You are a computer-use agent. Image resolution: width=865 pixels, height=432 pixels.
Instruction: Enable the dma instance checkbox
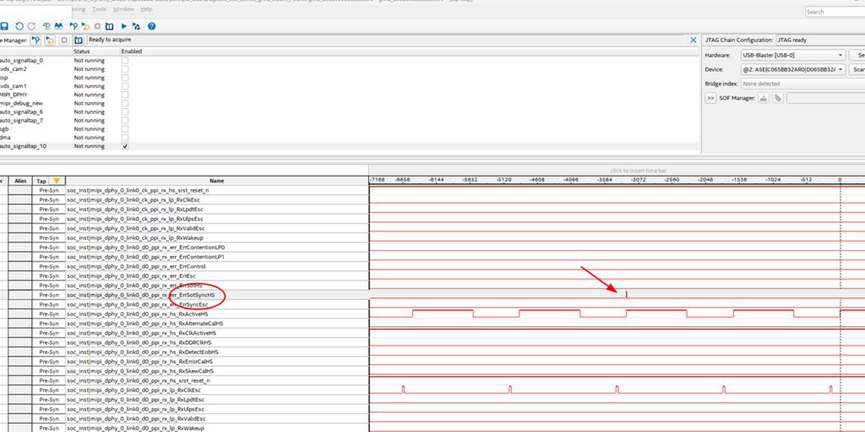click(x=125, y=137)
